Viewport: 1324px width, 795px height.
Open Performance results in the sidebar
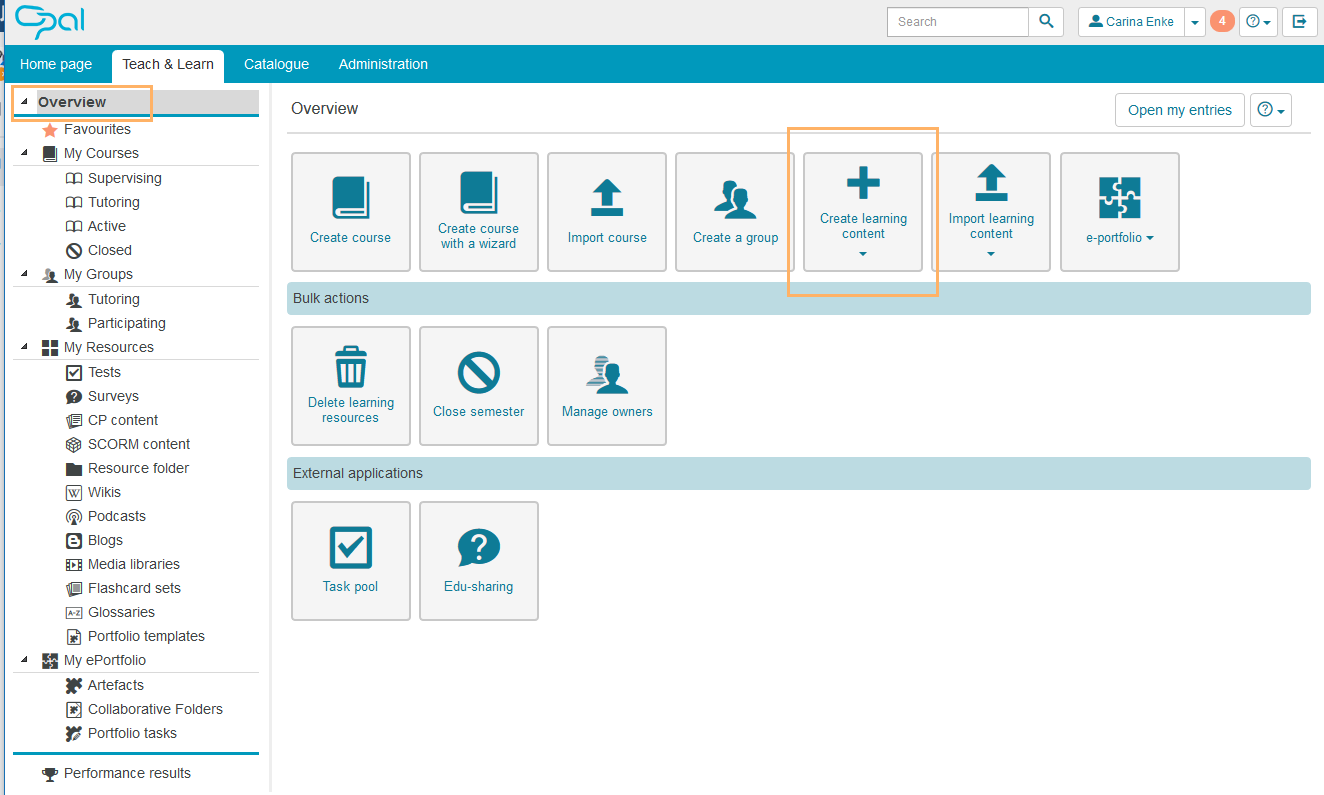coord(127,773)
